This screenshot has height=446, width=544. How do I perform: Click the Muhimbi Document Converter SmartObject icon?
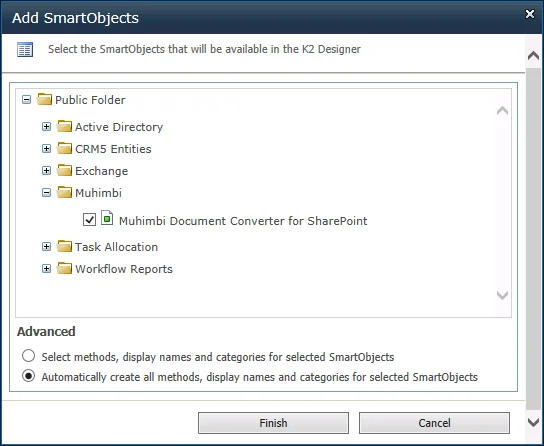click(107, 218)
